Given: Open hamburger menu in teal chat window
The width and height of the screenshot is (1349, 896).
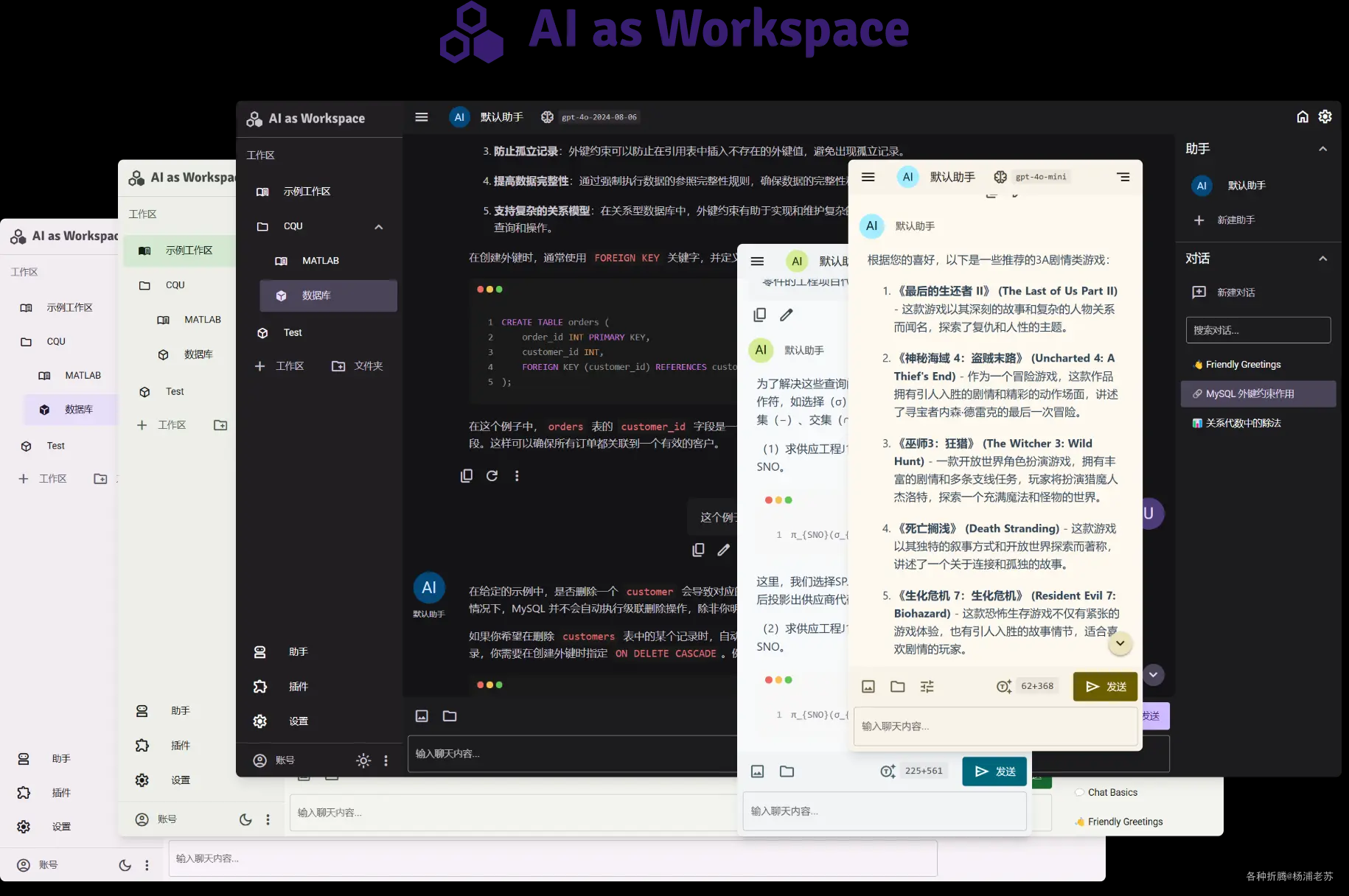Looking at the screenshot, I should tap(757, 261).
